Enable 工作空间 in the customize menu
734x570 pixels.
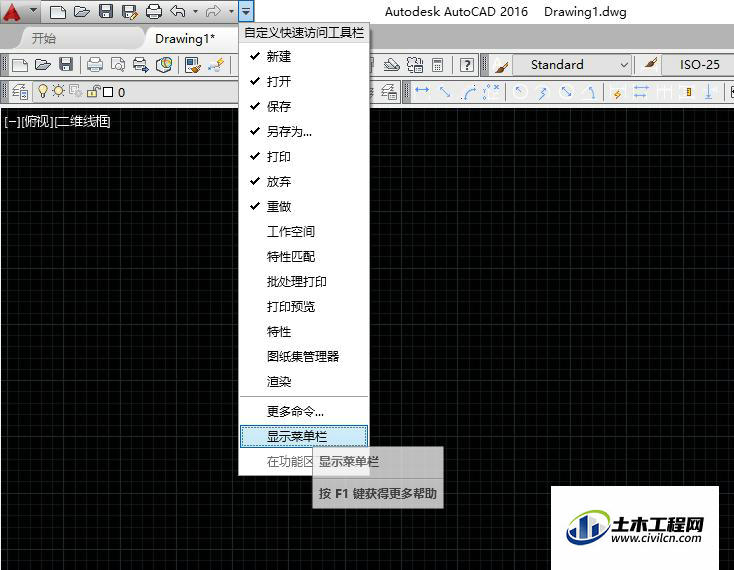coord(303,232)
